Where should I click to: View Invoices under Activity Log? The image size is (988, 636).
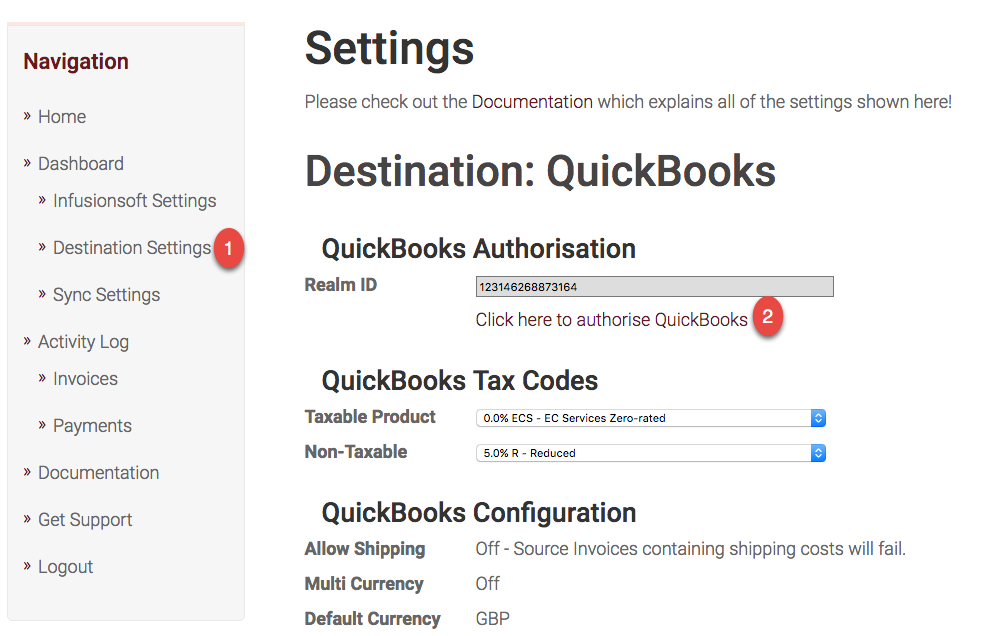pyautogui.click(x=85, y=379)
